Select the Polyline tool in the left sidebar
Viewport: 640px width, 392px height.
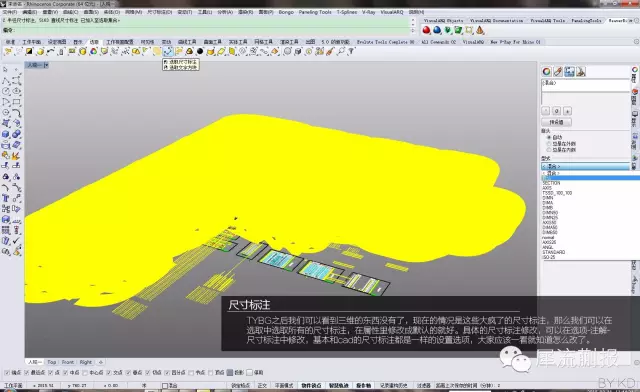click(x=6, y=80)
